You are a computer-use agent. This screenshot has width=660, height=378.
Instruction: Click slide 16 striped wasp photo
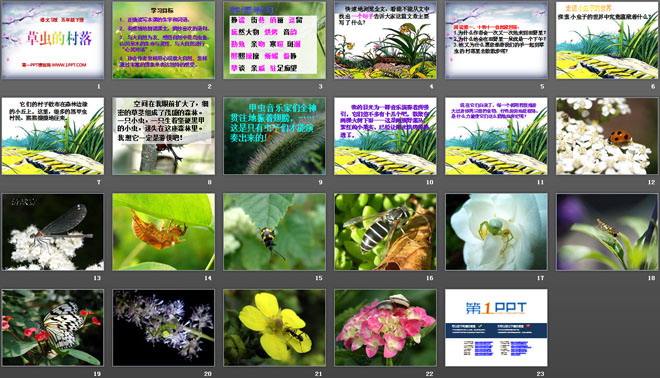coord(386,232)
